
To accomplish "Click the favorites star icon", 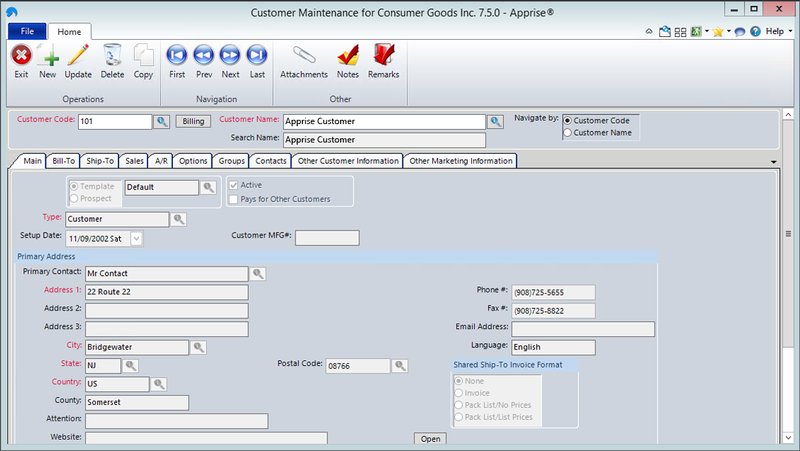I will [x=718, y=32].
